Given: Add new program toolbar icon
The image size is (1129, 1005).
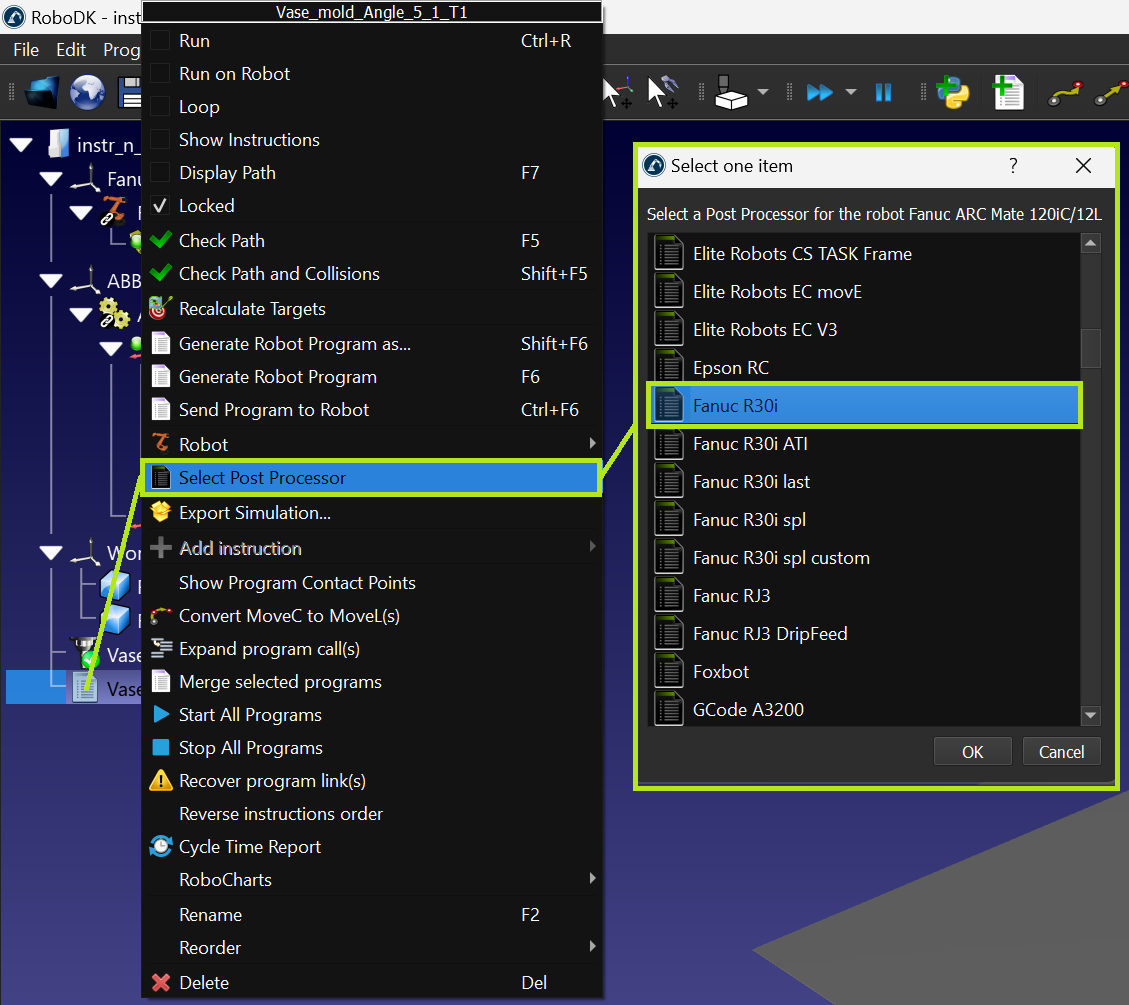Looking at the screenshot, I should pos(1008,93).
